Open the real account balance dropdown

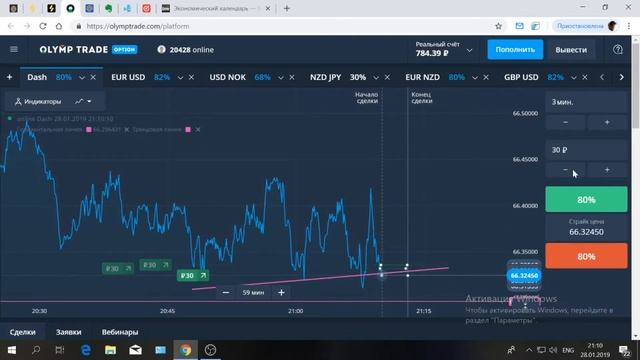click(x=469, y=50)
